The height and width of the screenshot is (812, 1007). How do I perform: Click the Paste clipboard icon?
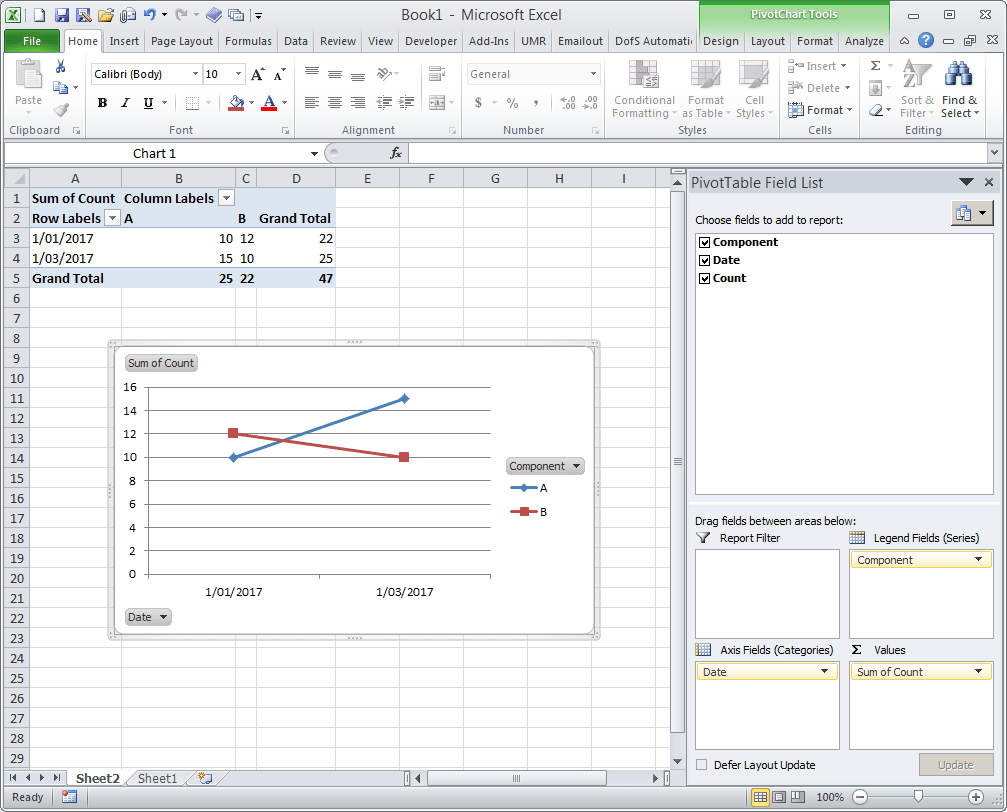click(x=28, y=75)
